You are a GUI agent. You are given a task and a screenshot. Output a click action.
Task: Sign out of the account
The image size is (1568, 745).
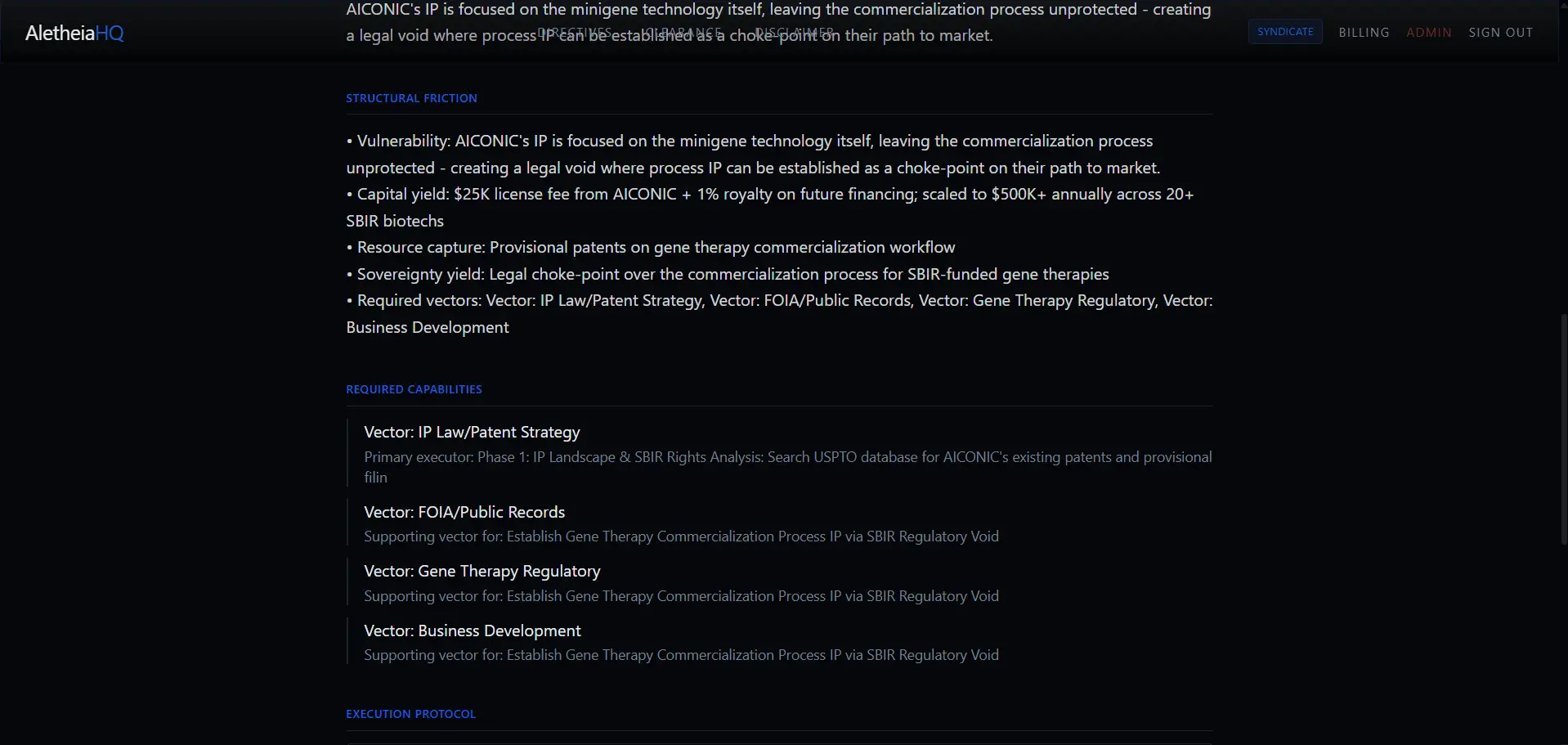click(1501, 33)
